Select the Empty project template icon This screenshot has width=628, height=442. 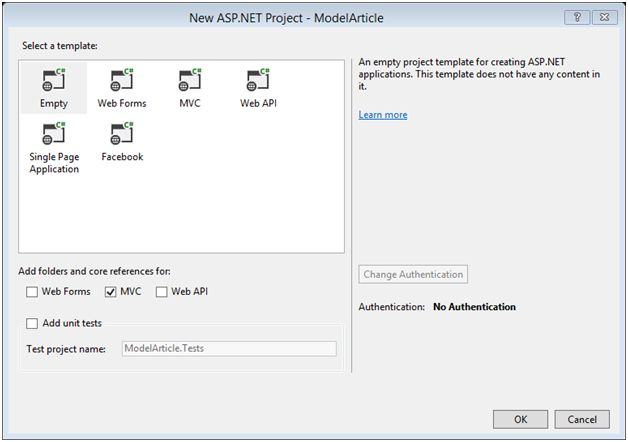(x=54, y=79)
